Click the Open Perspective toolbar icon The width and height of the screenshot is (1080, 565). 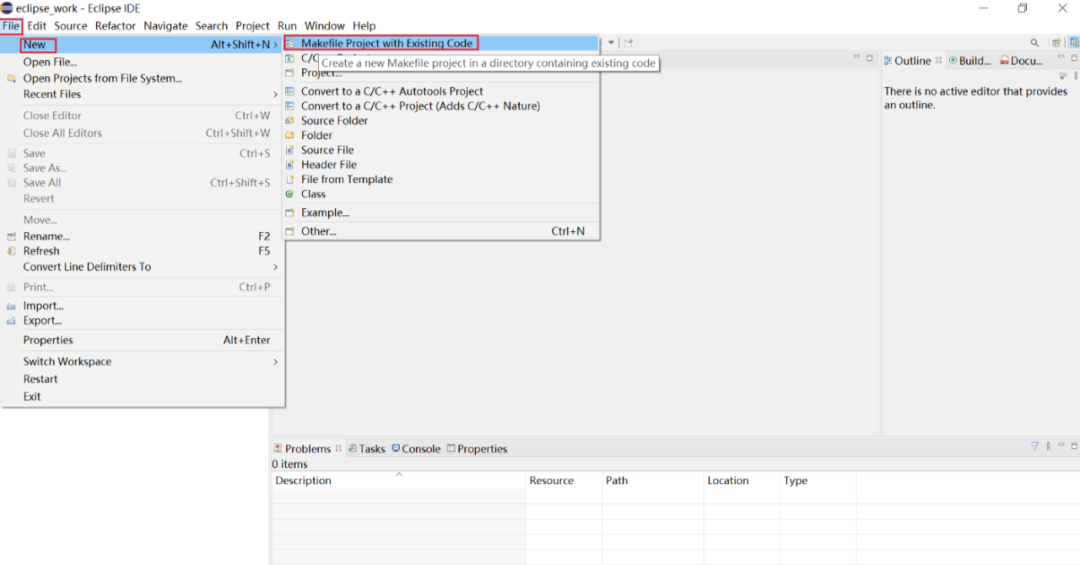point(1056,43)
